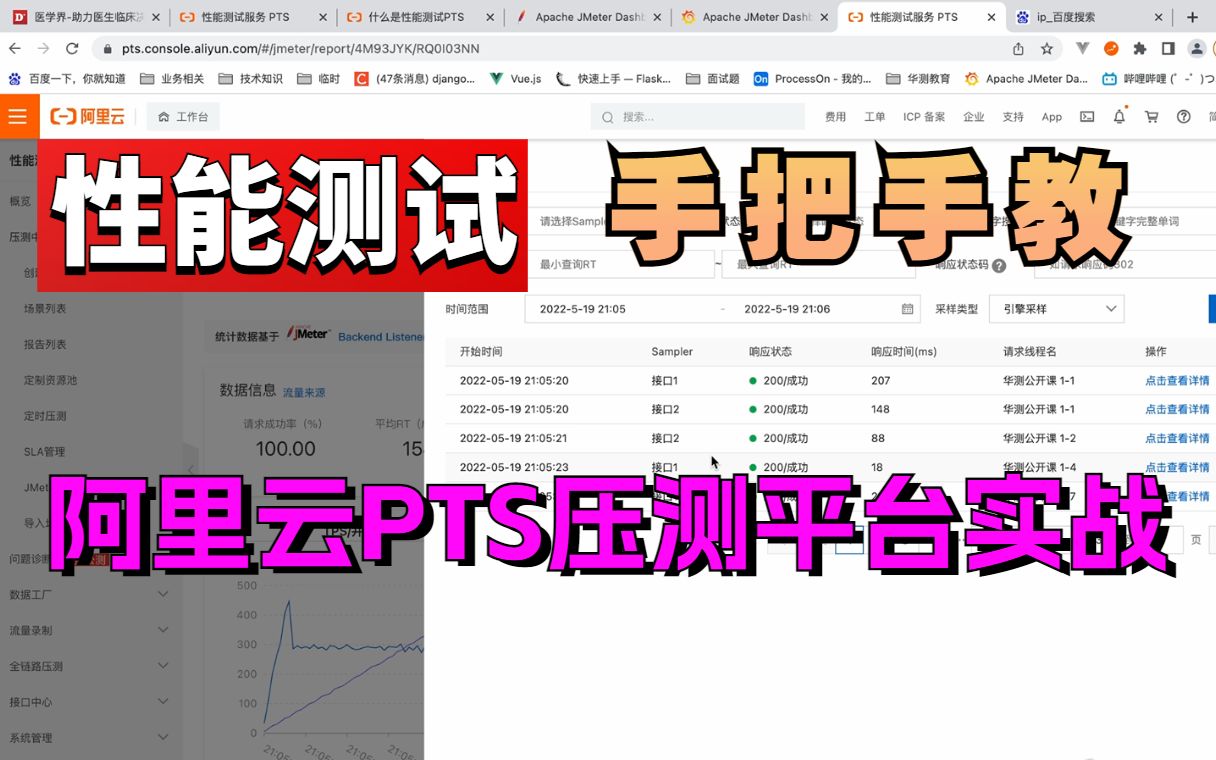Collapse the left sidebar with the arrow handle
The width and height of the screenshot is (1216, 760).
click(x=190, y=469)
